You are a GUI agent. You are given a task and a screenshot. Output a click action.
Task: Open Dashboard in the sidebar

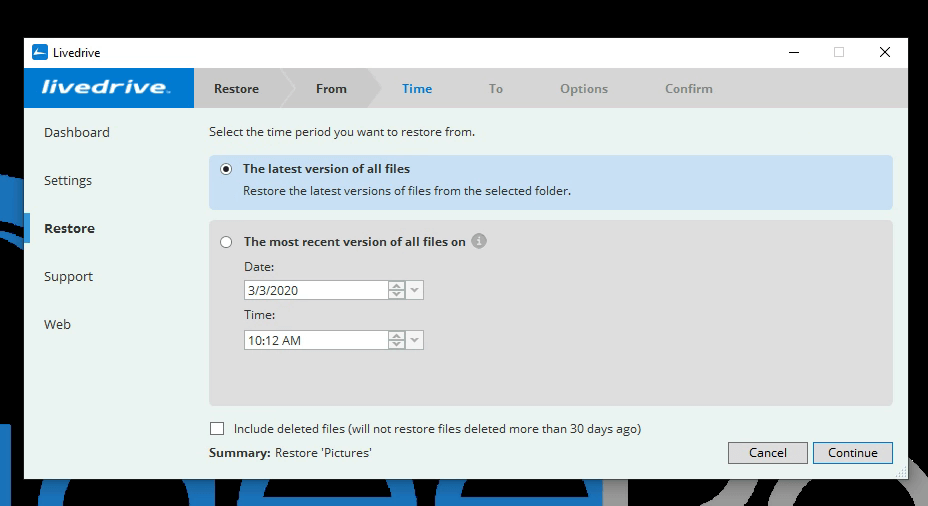pos(77,133)
